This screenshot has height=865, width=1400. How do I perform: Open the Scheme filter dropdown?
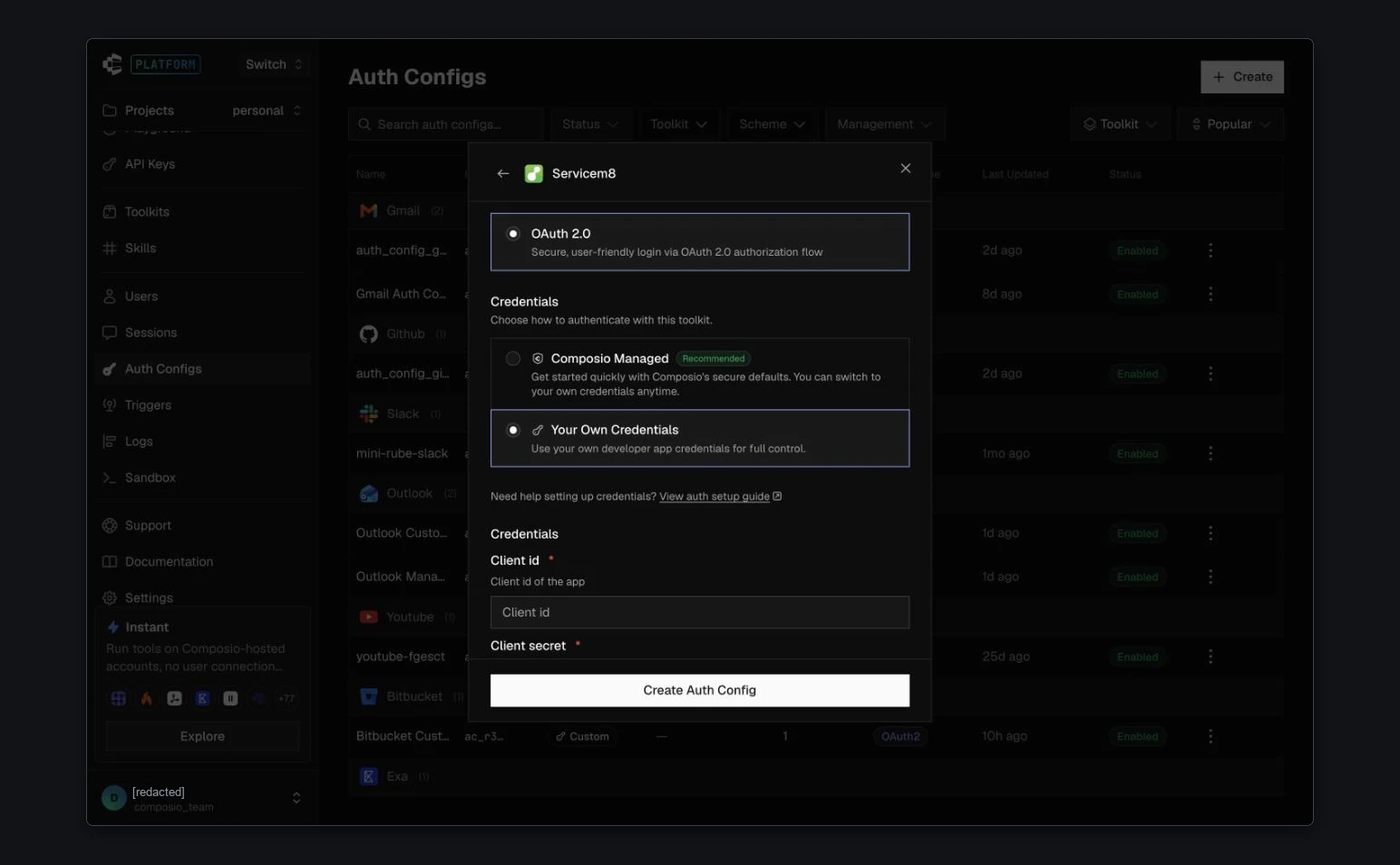click(x=773, y=124)
